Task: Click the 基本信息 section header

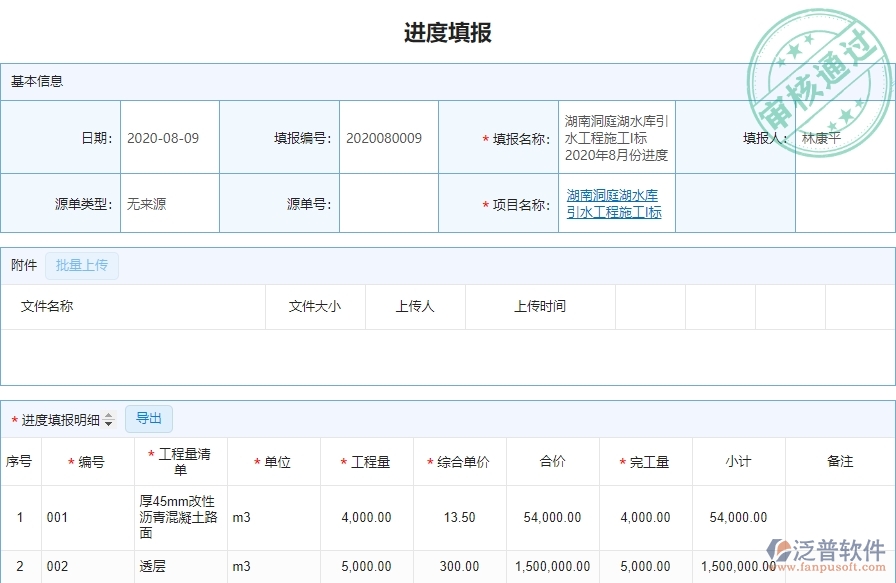Action: coord(36,82)
